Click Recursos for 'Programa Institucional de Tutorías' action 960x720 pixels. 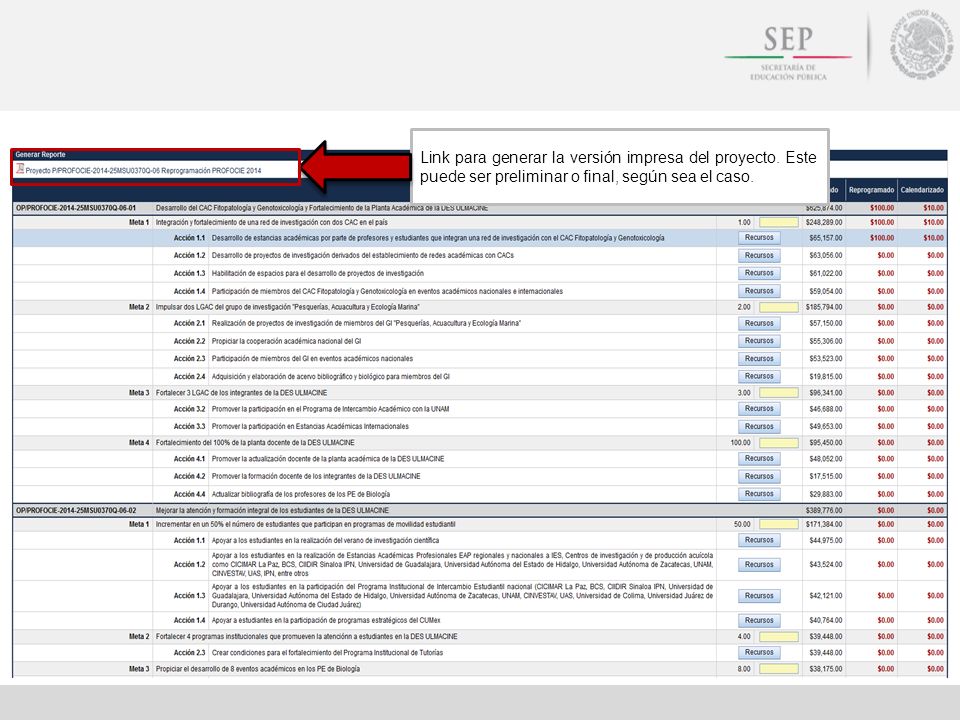tap(759, 653)
